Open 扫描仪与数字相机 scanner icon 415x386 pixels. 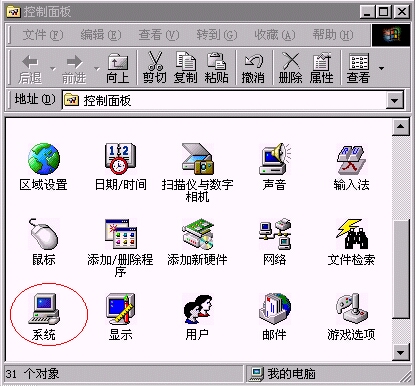tap(197, 159)
